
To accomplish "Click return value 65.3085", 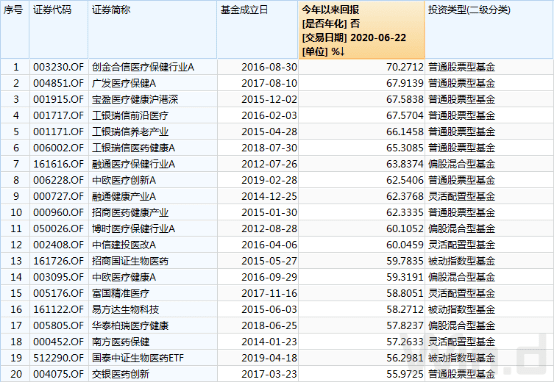I will pyautogui.click(x=405, y=148).
